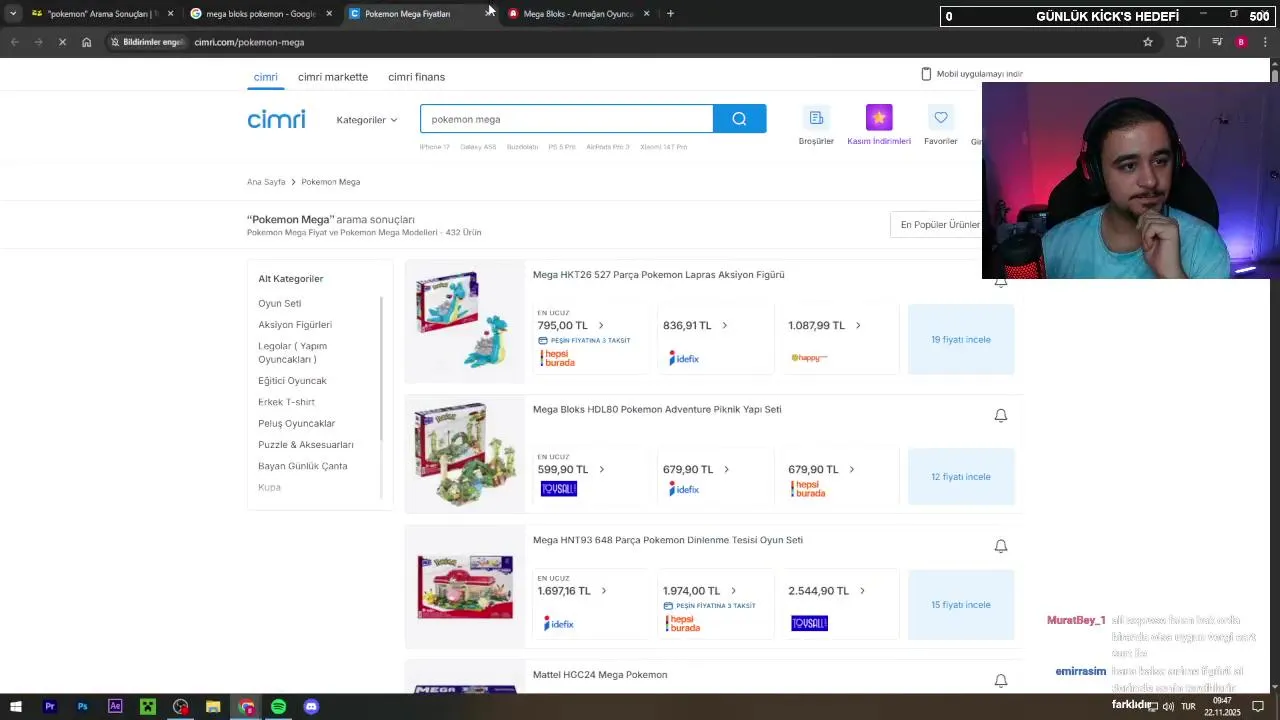Open browser tab search dropdown arrow
This screenshot has width=1280, height=720.
click(x=12, y=14)
